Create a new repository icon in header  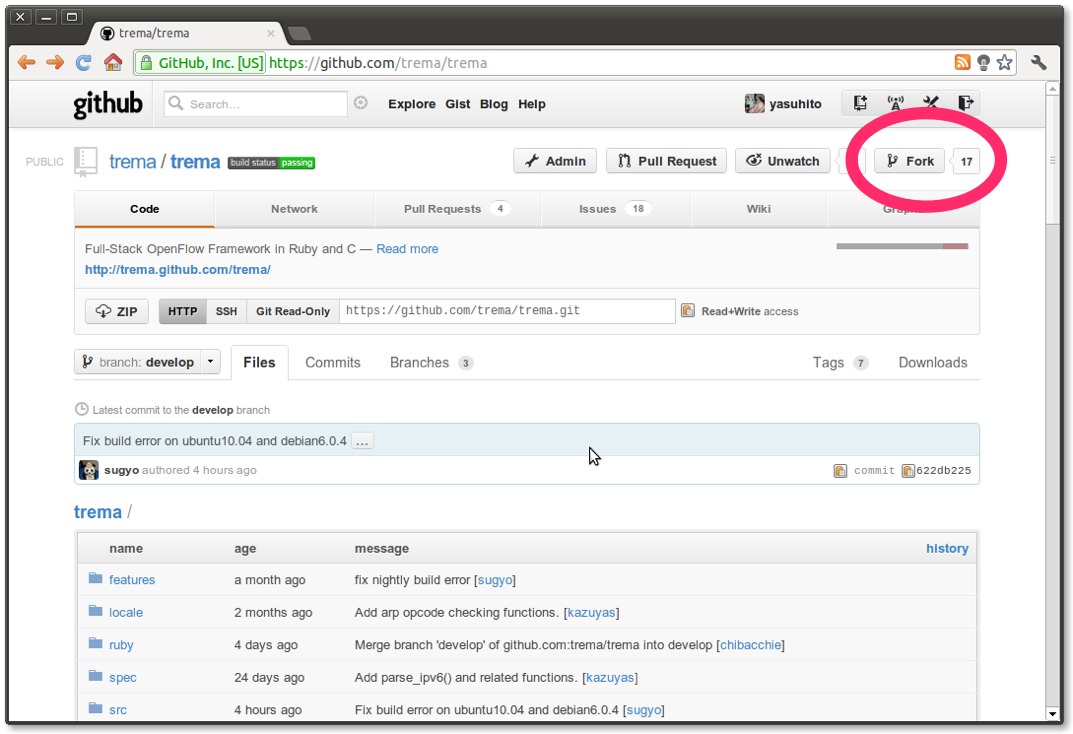tap(860, 103)
